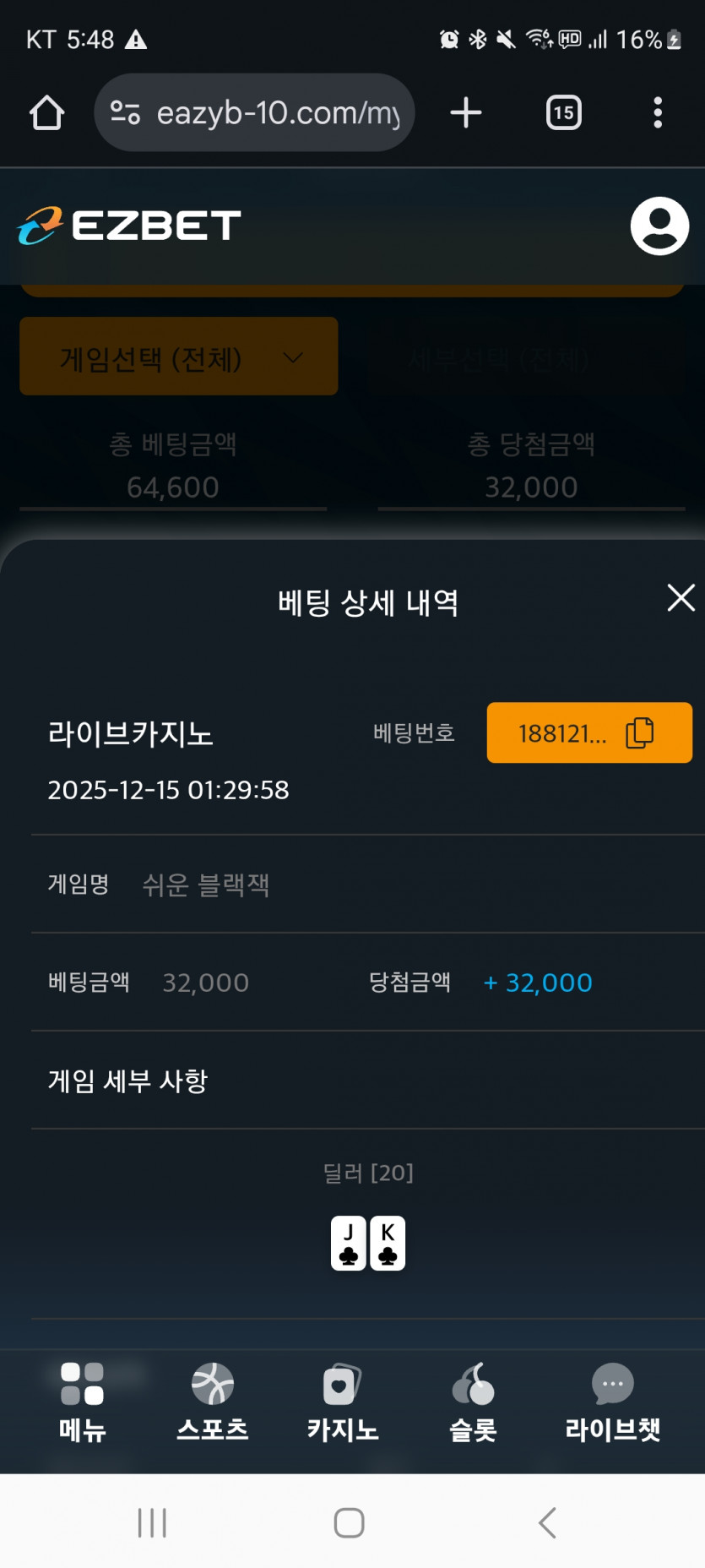705x1568 pixels.
Task: Tap the site info icon in address bar
Action: [125, 112]
